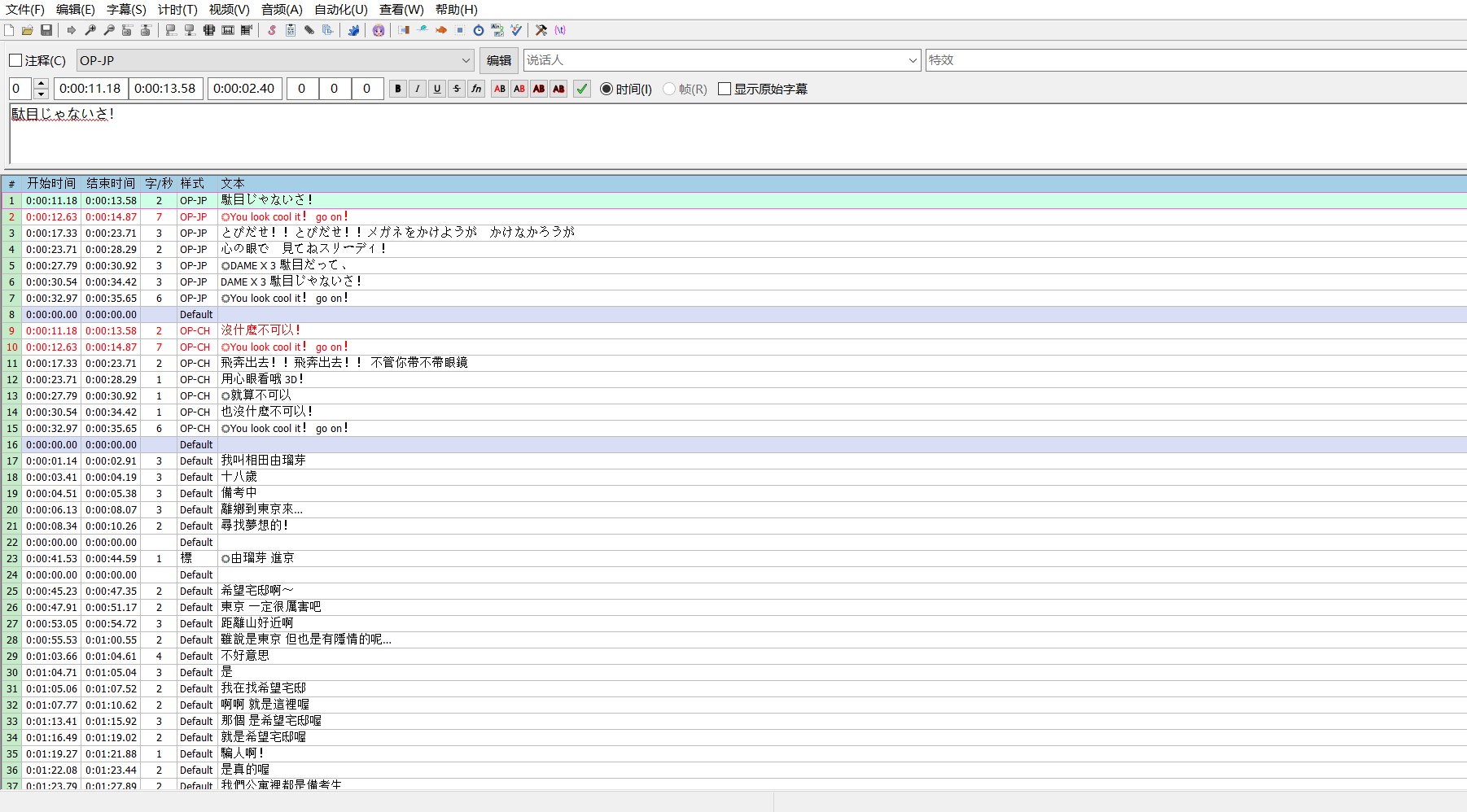1467x812 pixels.
Task: Open the 文件(F) menu
Action: coord(25,10)
